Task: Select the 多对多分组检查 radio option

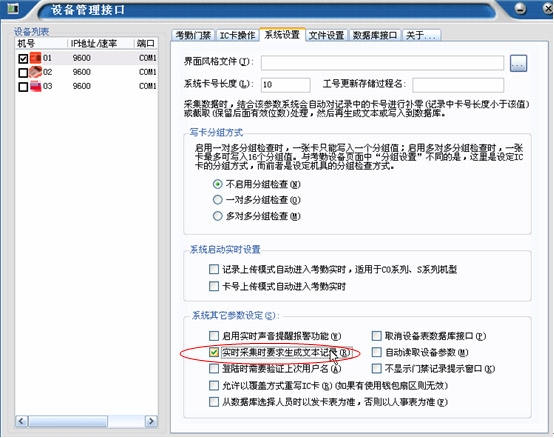Action: [x=218, y=216]
